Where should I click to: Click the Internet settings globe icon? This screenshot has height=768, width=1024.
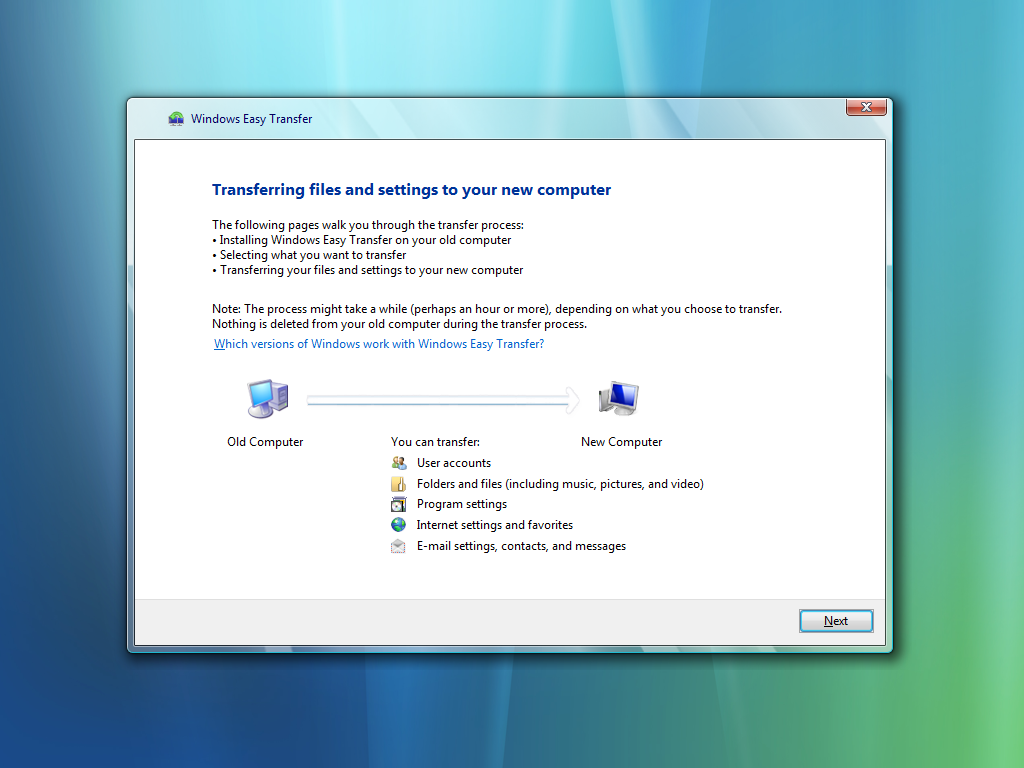click(x=398, y=525)
